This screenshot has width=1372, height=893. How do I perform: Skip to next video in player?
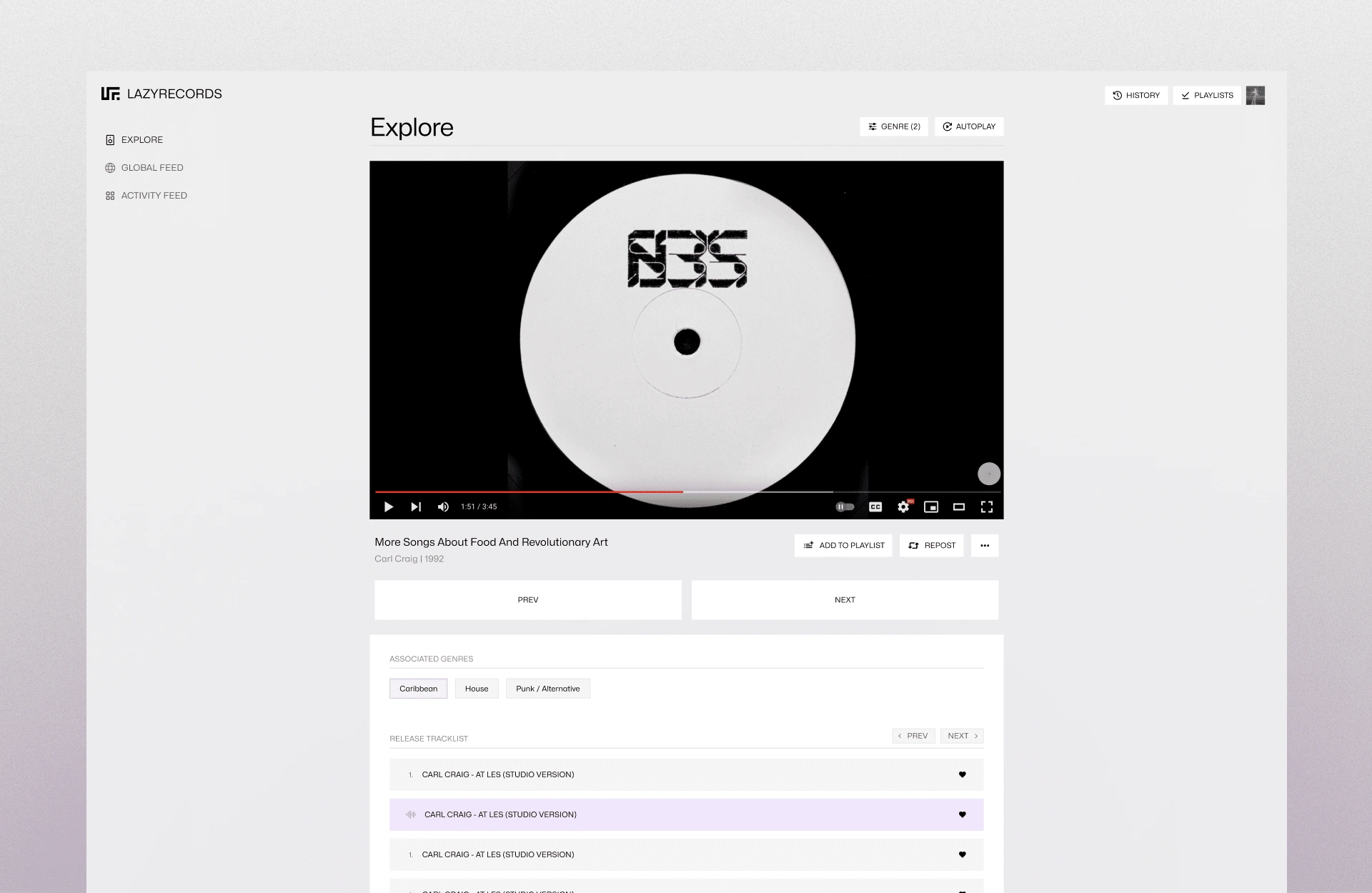click(416, 507)
